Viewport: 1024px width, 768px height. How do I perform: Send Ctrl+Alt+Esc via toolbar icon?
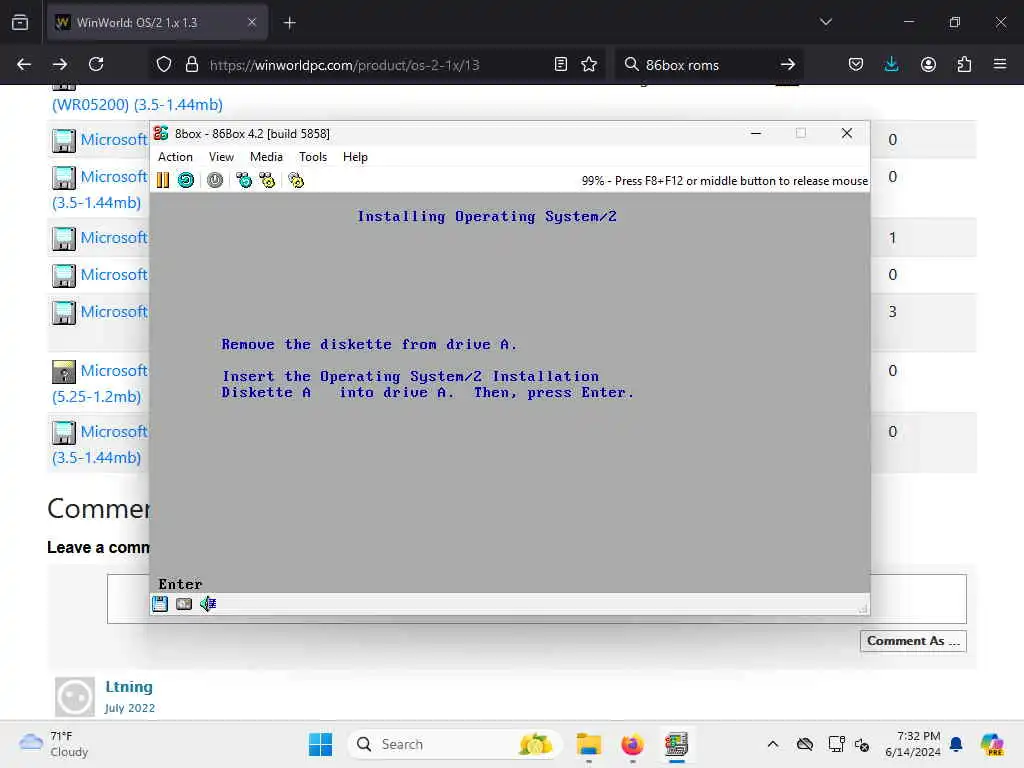[x=267, y=180]
